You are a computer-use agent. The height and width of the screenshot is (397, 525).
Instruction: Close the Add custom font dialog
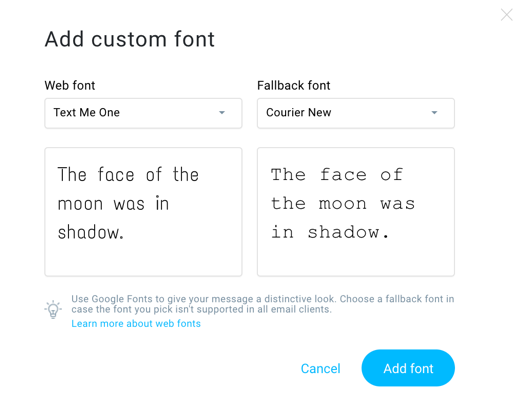pos(507,15)
